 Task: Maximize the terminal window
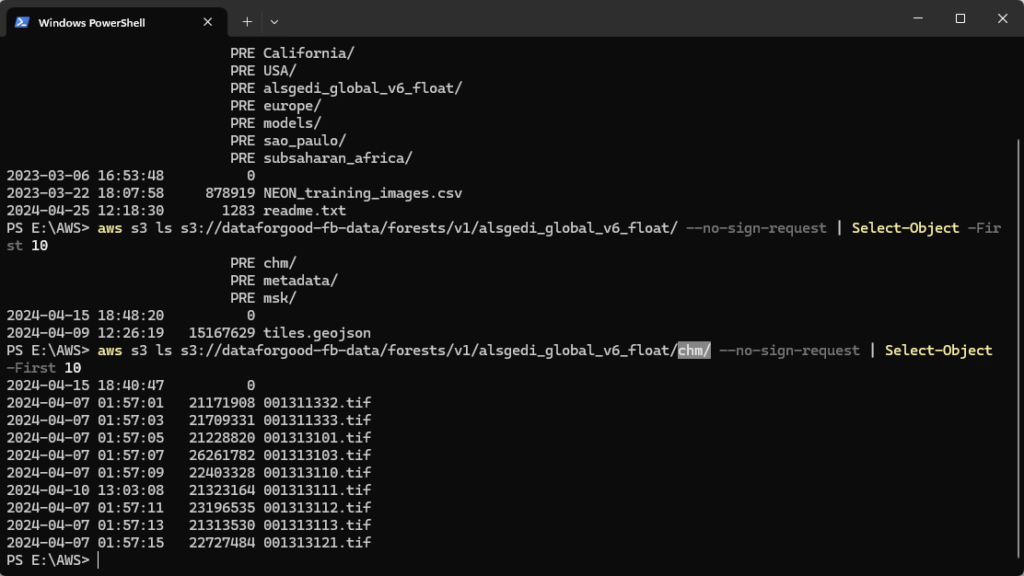pyautogui.click(x=960, y=18)
